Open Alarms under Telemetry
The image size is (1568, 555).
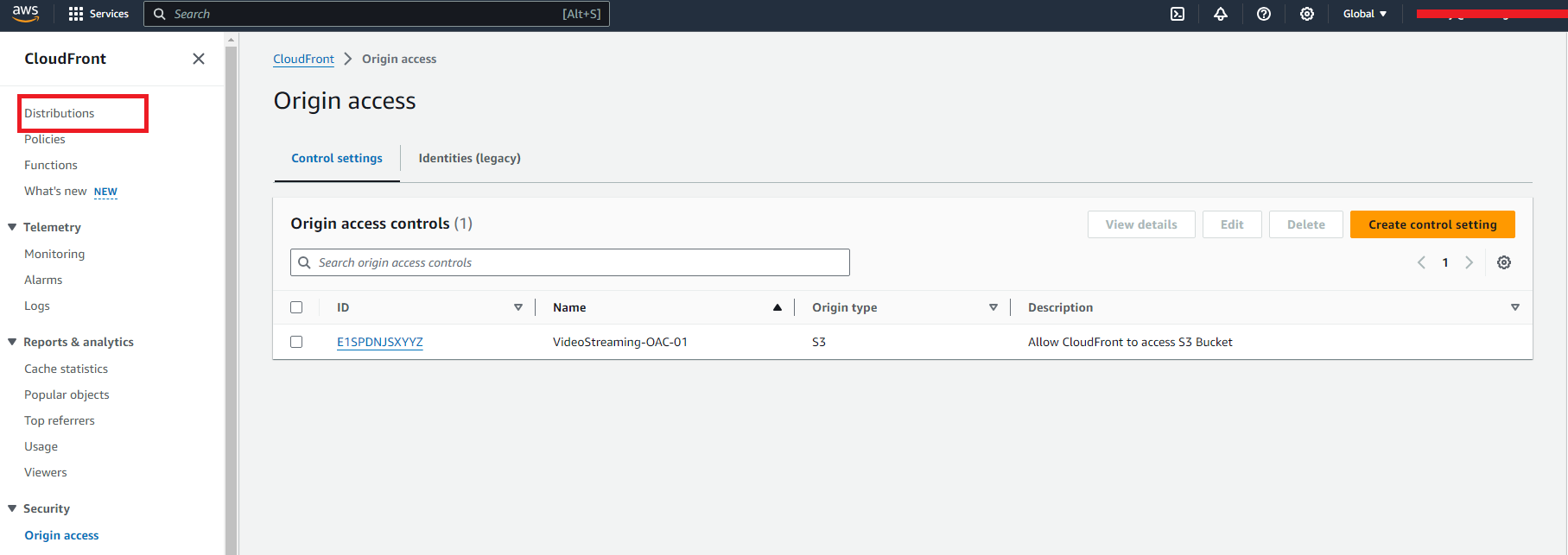[x=43, y=280]
